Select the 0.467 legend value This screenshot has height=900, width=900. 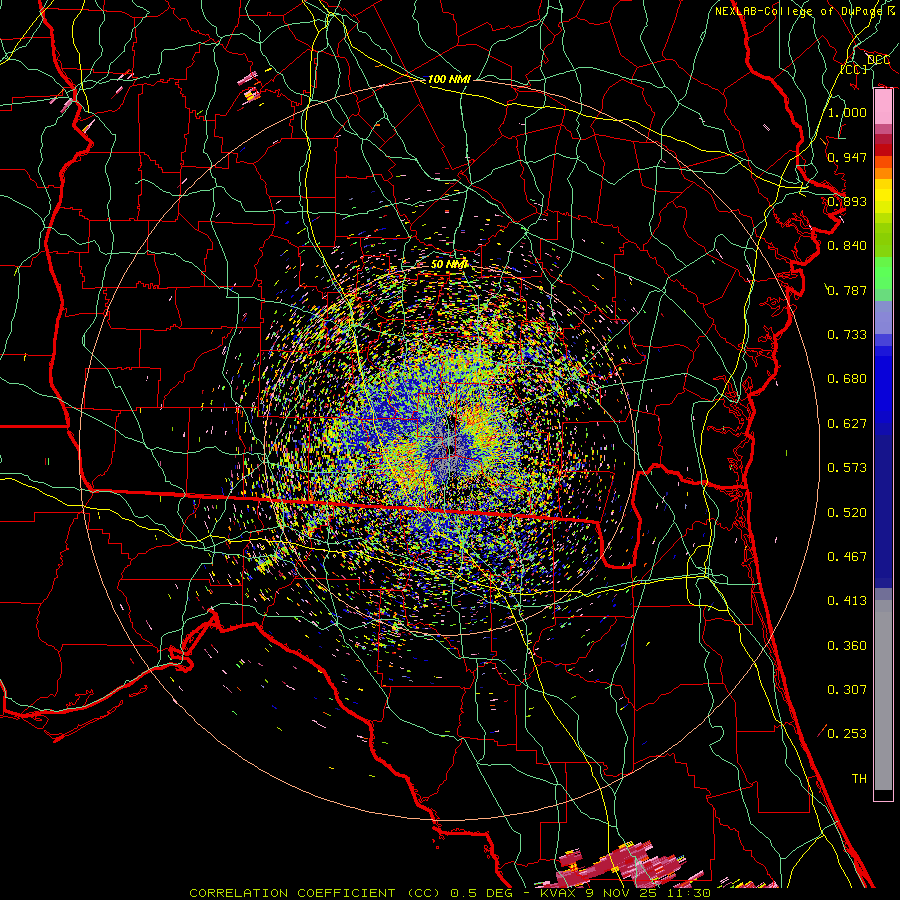point(847,557)
